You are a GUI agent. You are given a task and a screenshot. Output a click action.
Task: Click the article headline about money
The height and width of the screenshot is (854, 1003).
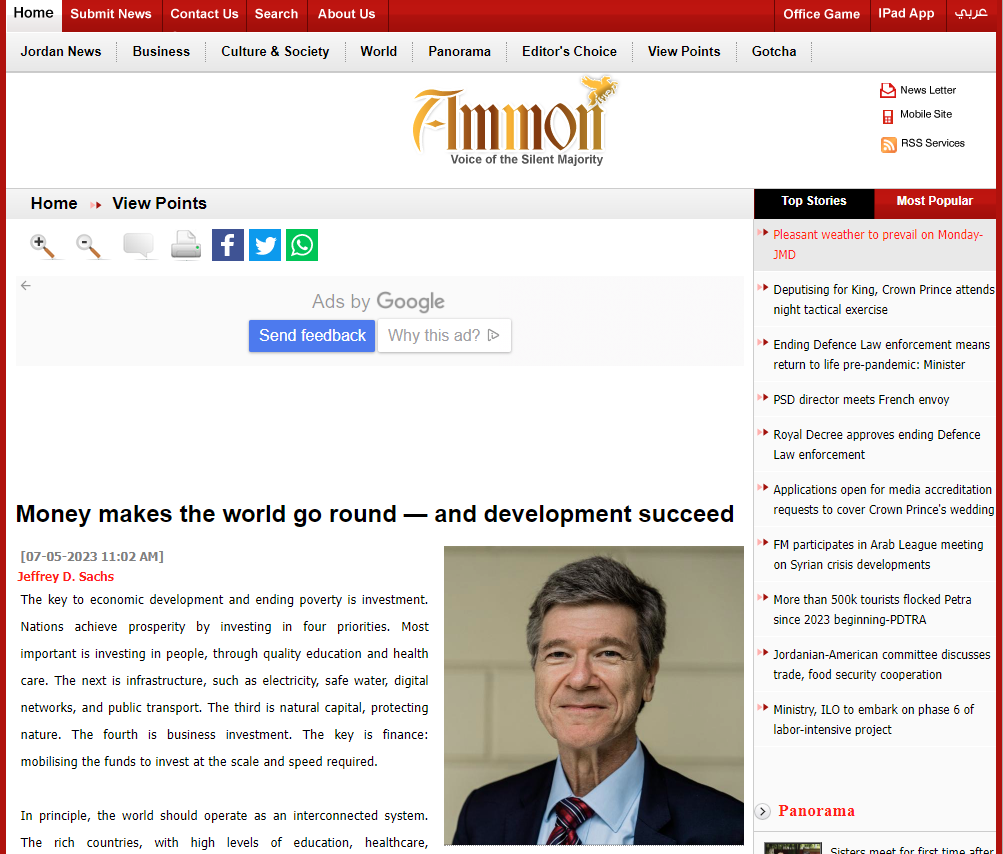[375, 514]
